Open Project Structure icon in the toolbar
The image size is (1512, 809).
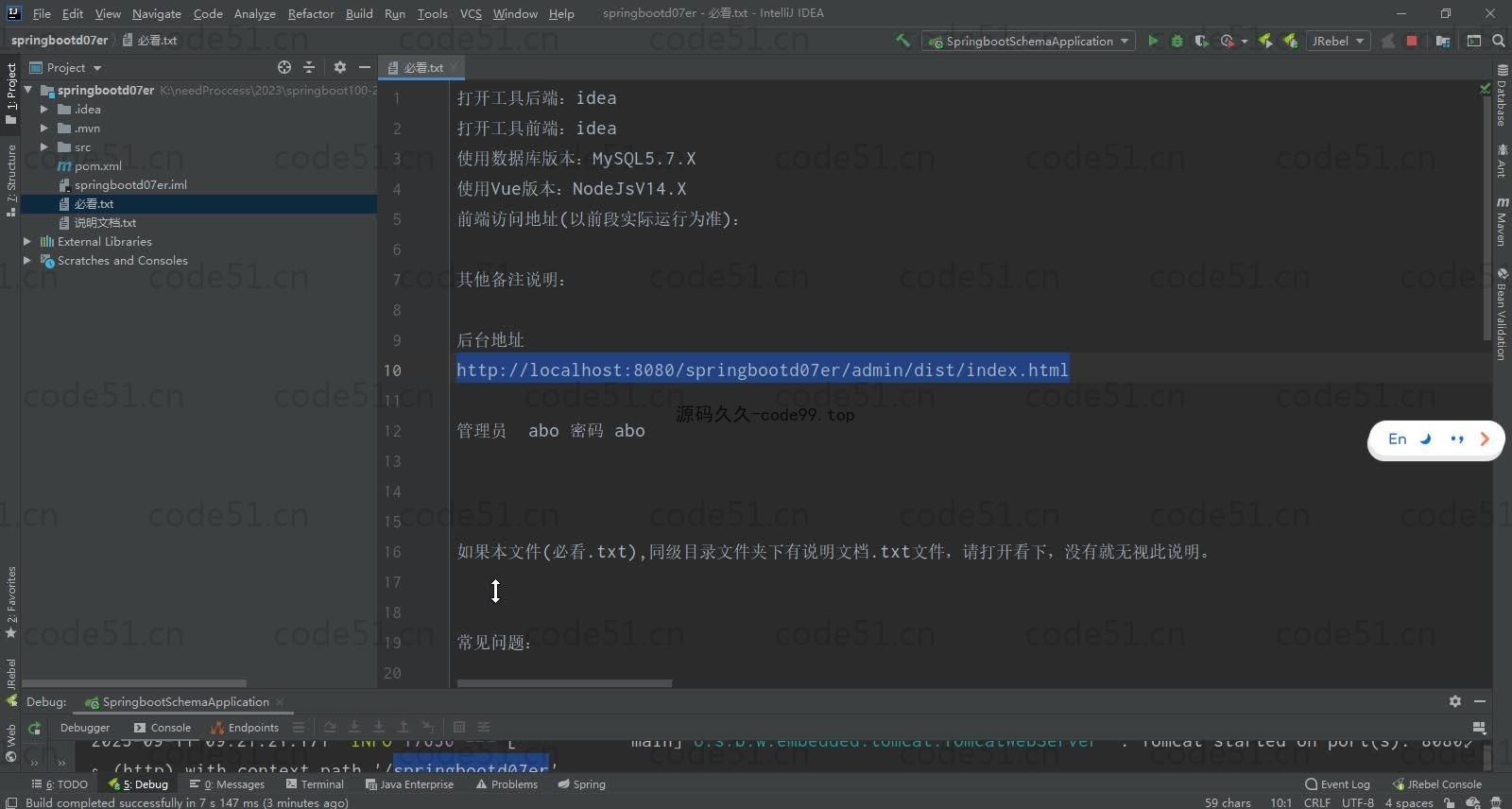pos(1443,41)
